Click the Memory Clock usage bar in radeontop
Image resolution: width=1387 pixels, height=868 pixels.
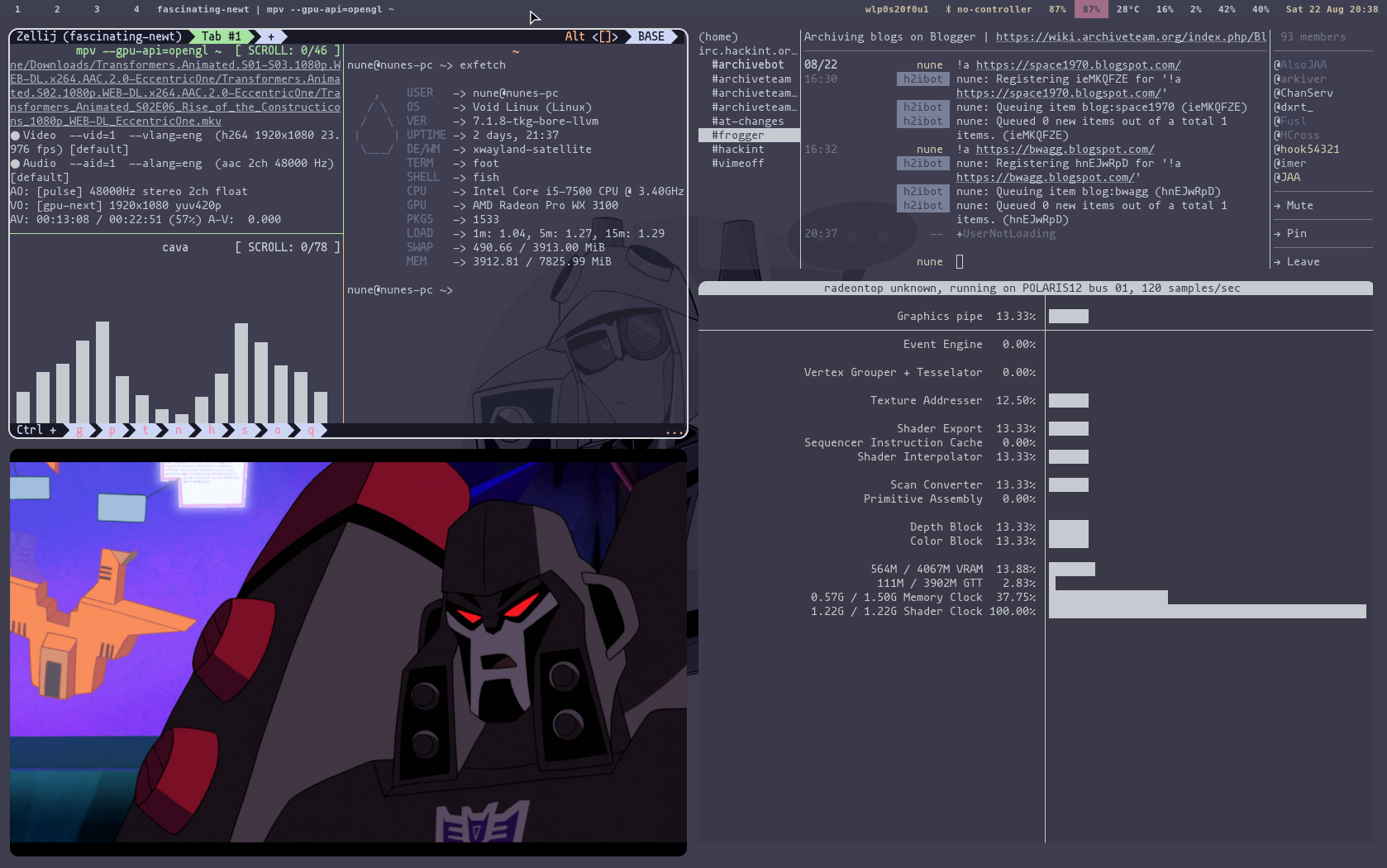coord(1108,598)
